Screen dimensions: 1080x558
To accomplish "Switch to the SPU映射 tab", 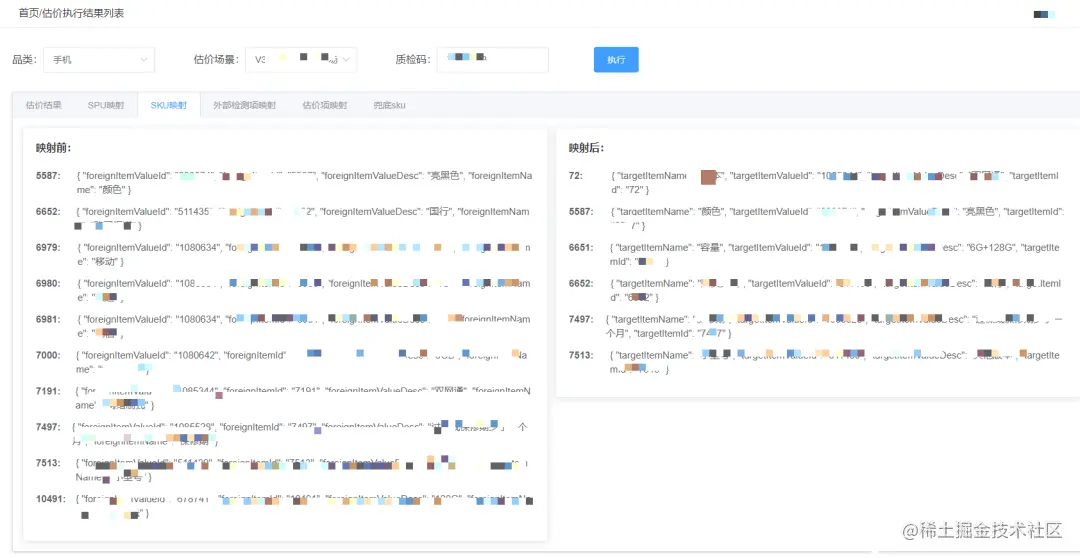I will click(106, 105).
